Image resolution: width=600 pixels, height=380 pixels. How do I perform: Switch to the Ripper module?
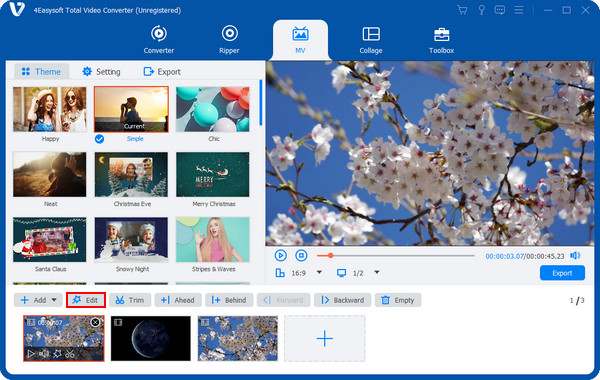pos(229,39)
